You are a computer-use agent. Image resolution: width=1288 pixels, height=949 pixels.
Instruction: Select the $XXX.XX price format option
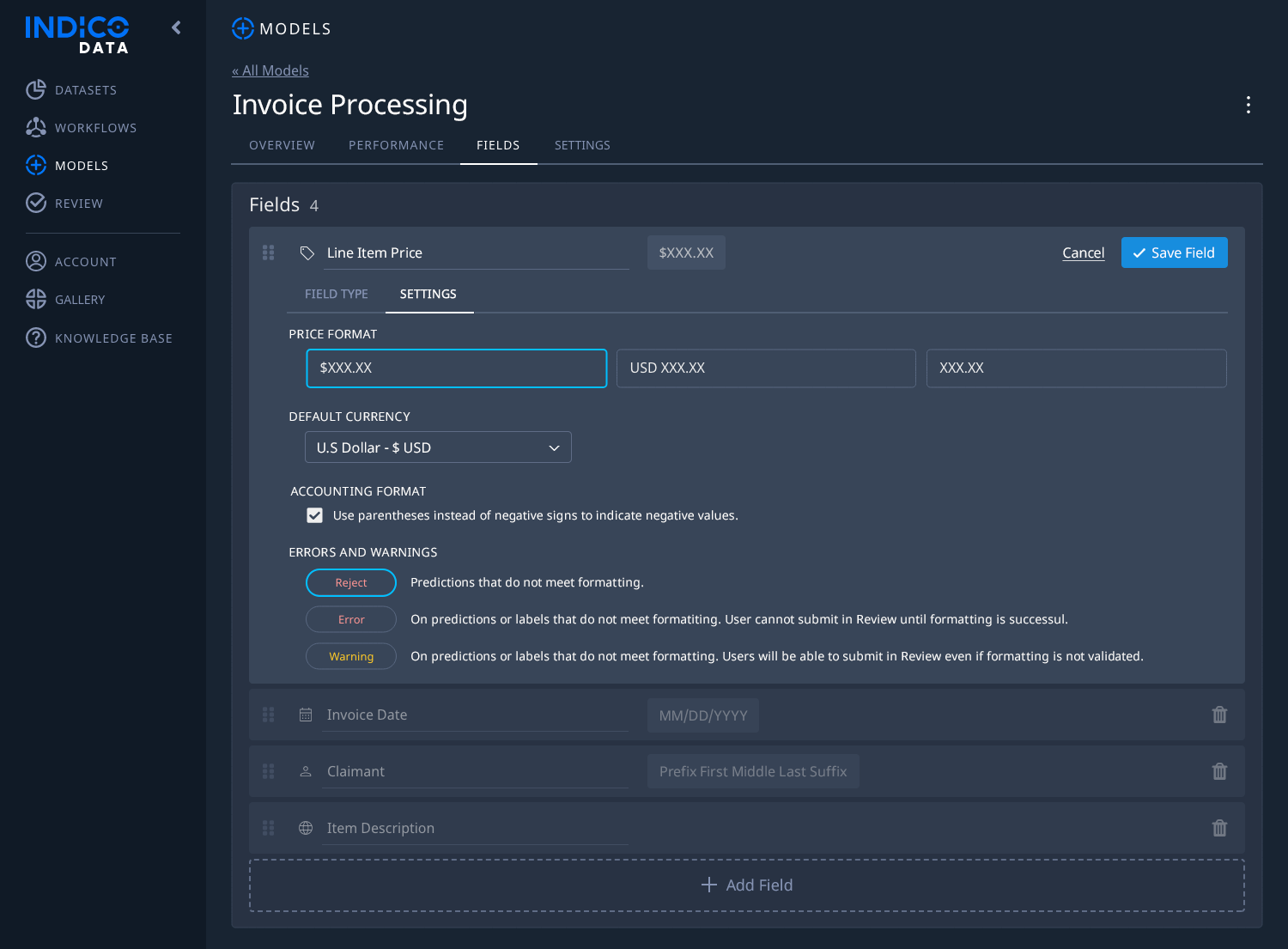pyautogui.click(x=457, y=368)
